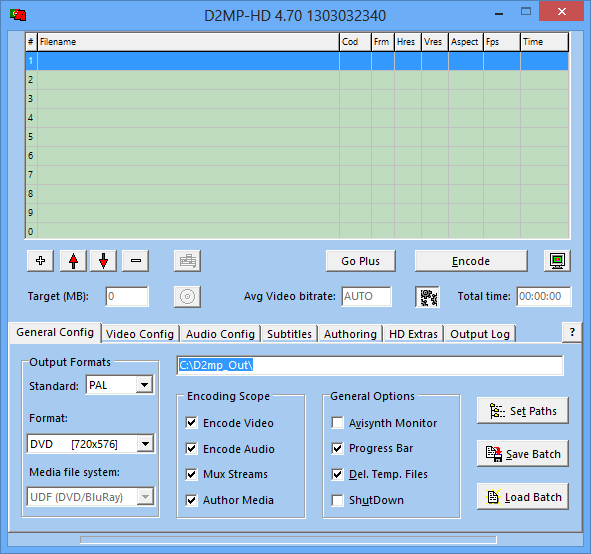This screenshot has width=591, height=554.
Task: Click the disc icon next to Target
Action: tap(187, 297)
